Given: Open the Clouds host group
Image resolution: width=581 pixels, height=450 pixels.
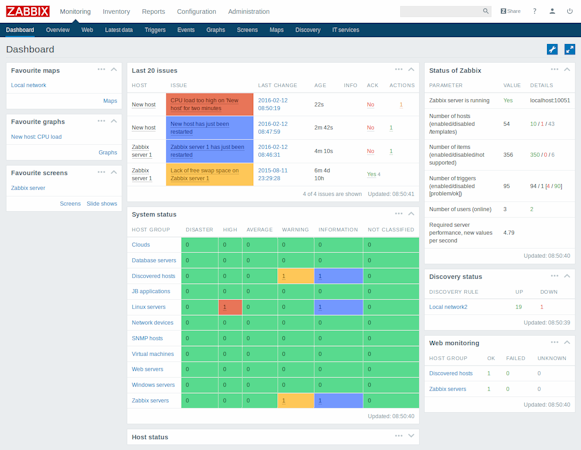Looking at the screenshot, I should (x=141, y=245).
